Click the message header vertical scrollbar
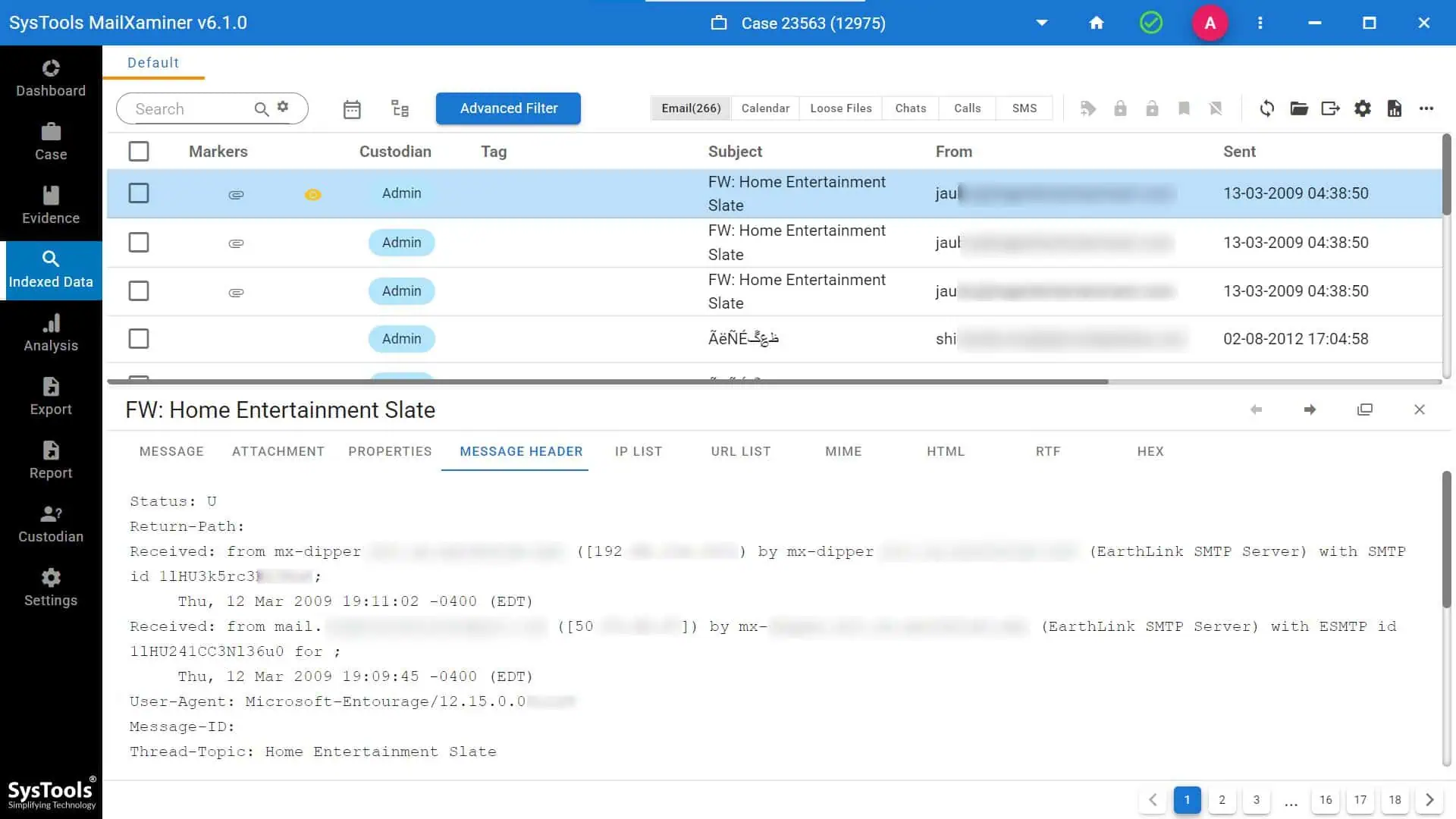Screen dimensions: 1456x819 click(1447, 539)
